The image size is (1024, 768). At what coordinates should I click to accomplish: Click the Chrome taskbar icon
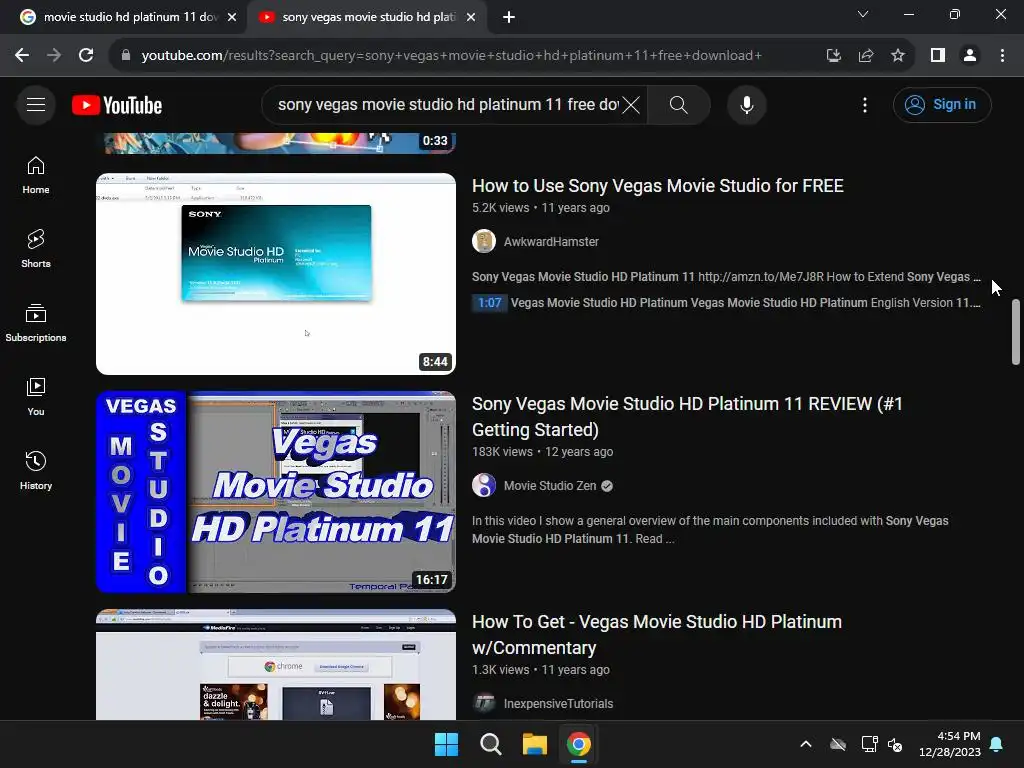point(579,744)
